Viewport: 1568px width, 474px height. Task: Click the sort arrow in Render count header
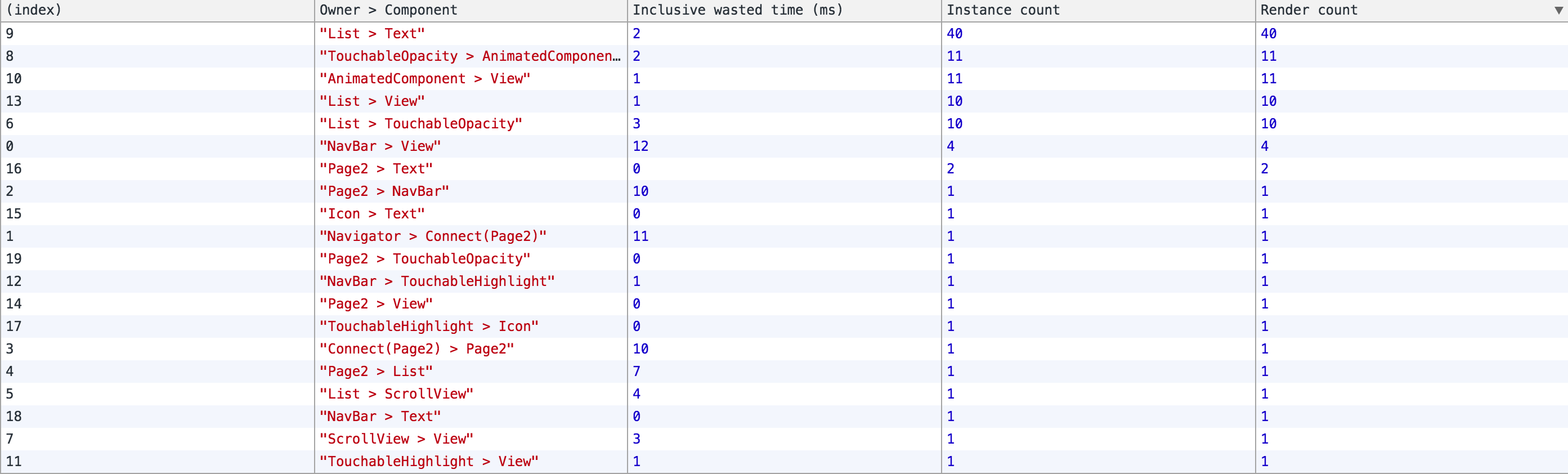[1558, 11]
